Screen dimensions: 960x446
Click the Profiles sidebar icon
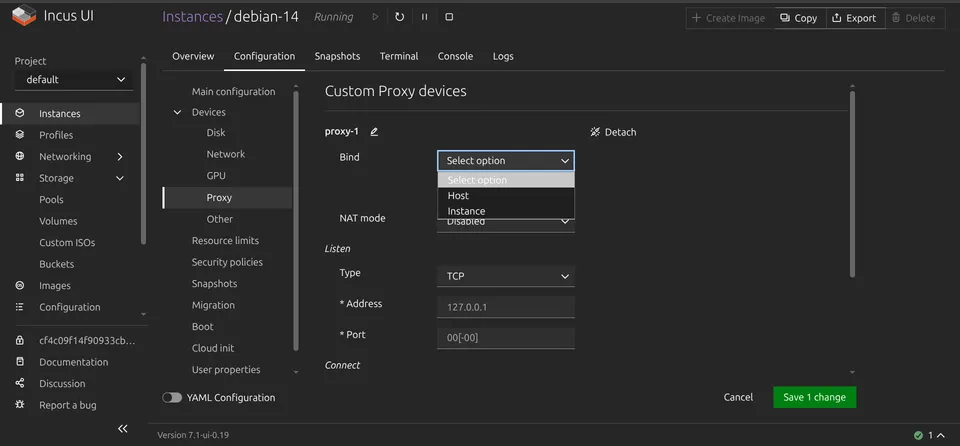click(20, 135)
